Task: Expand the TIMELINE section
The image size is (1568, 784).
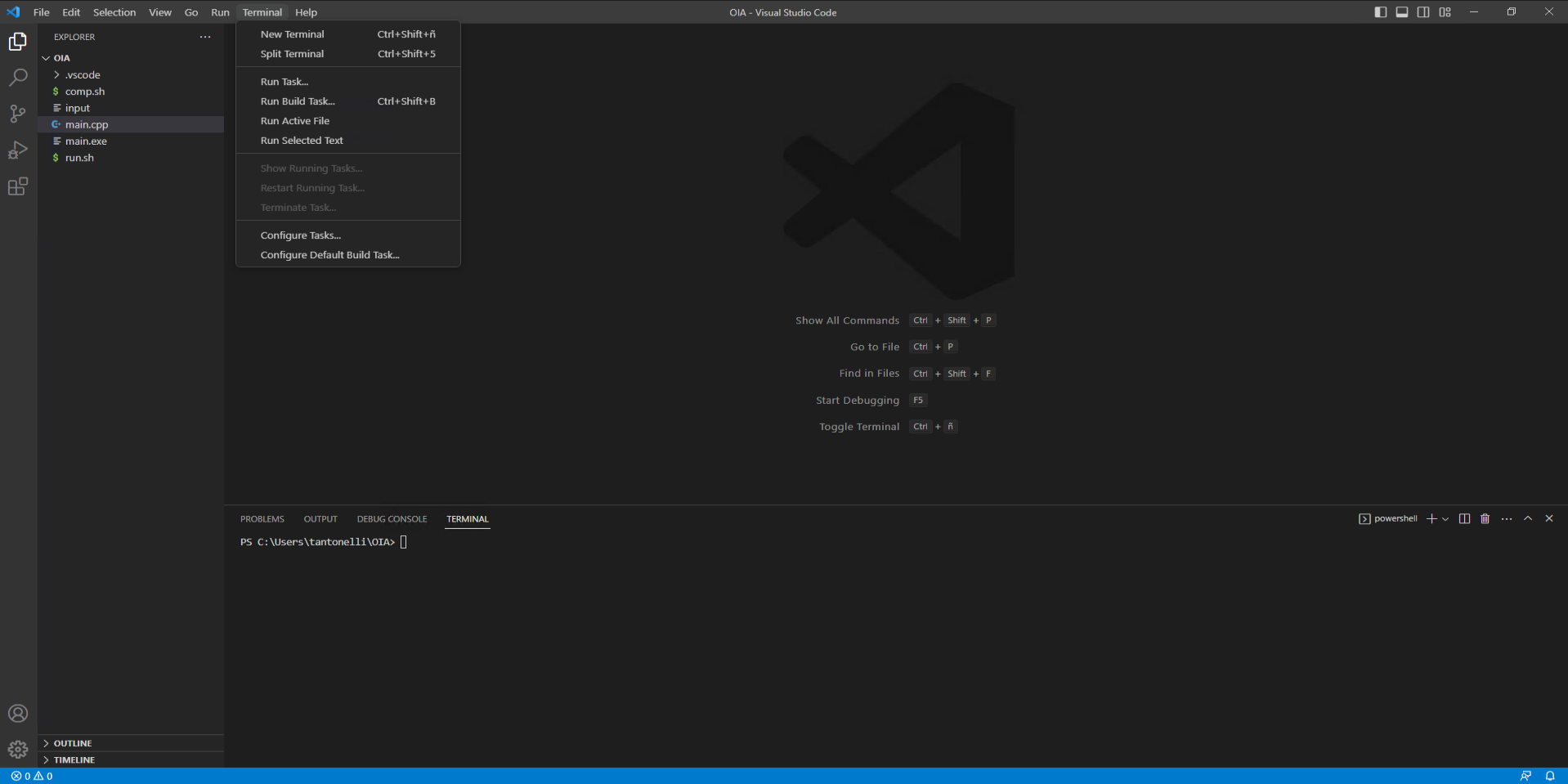Action: click(x=131, y=759)
